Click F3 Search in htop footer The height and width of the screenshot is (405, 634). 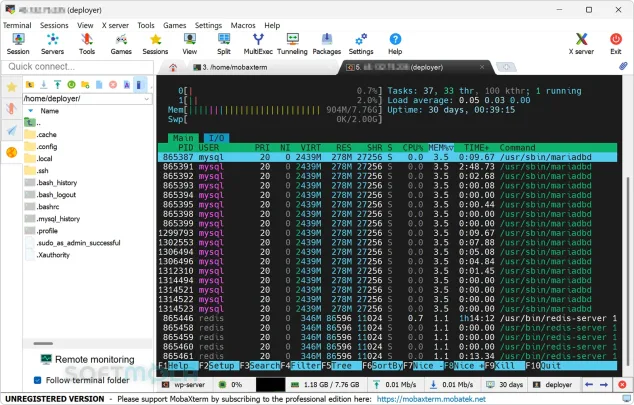click(x=260, y=366)
